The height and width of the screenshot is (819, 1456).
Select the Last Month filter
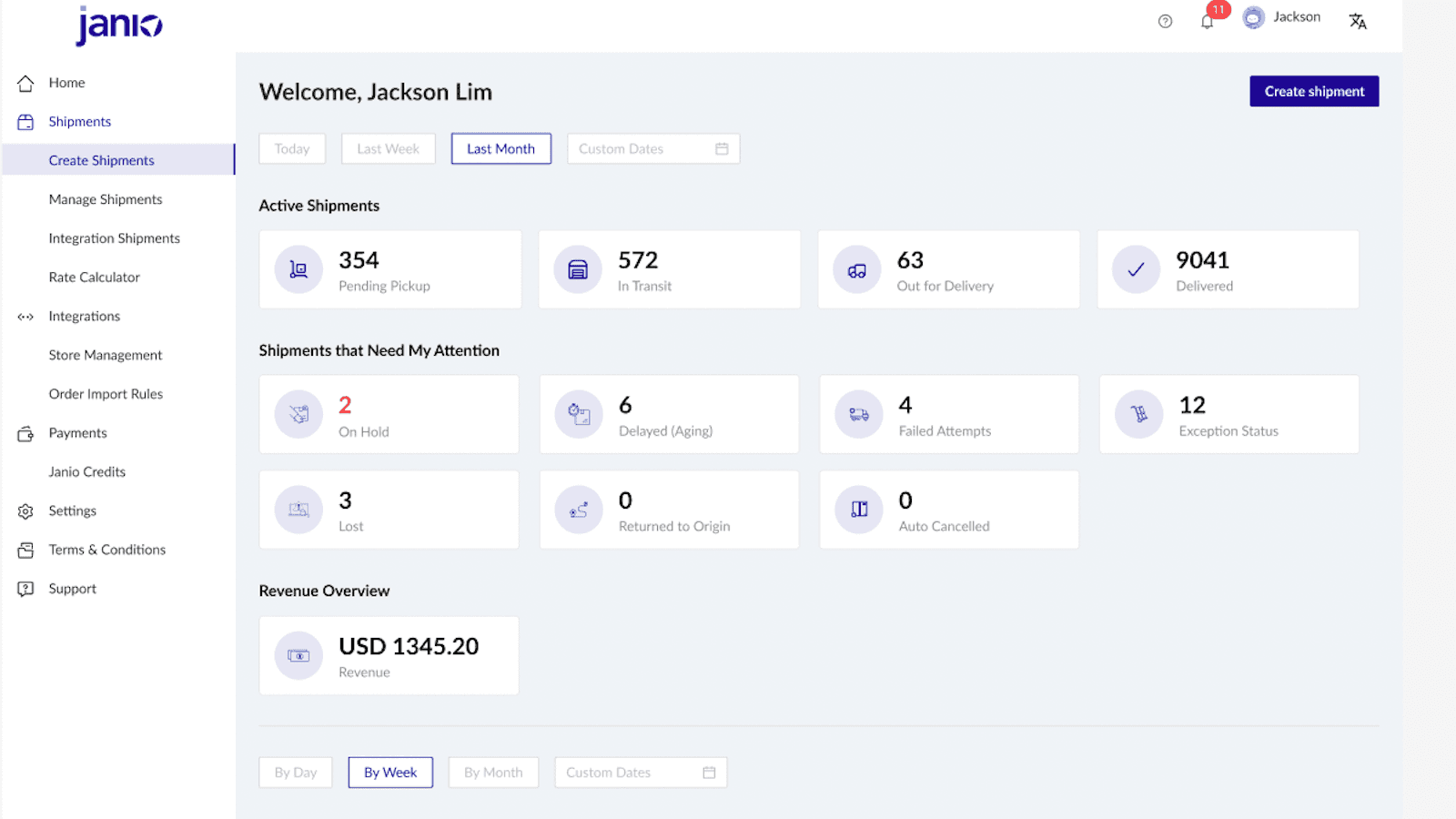[500, 148]
